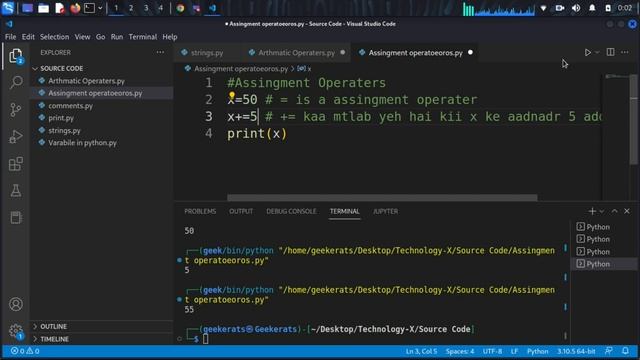Switch to the DEBUG CONSOLE tab
640x360 pixels.
(x=291, y=211)
